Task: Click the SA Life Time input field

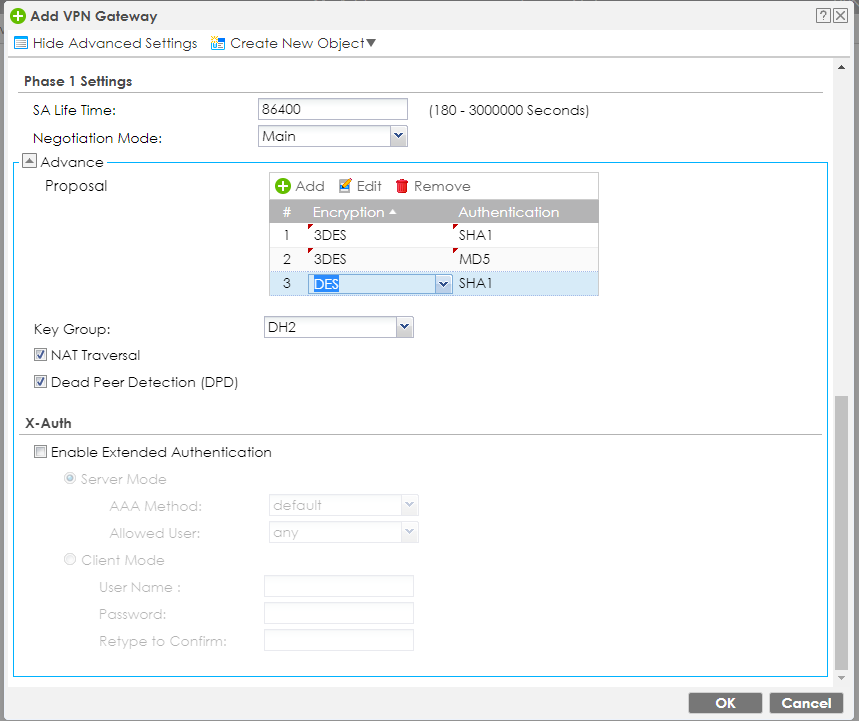Action: click(x=332, y=109)
